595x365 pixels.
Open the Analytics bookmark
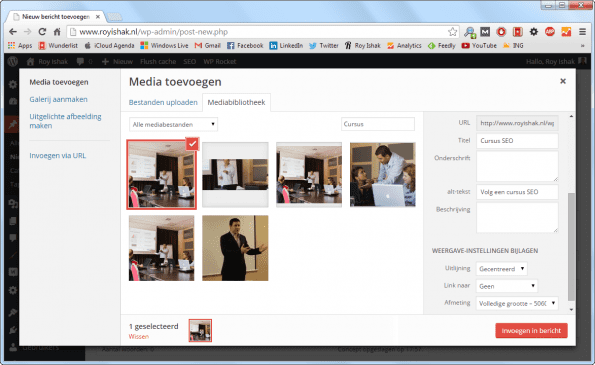point(404,46)
